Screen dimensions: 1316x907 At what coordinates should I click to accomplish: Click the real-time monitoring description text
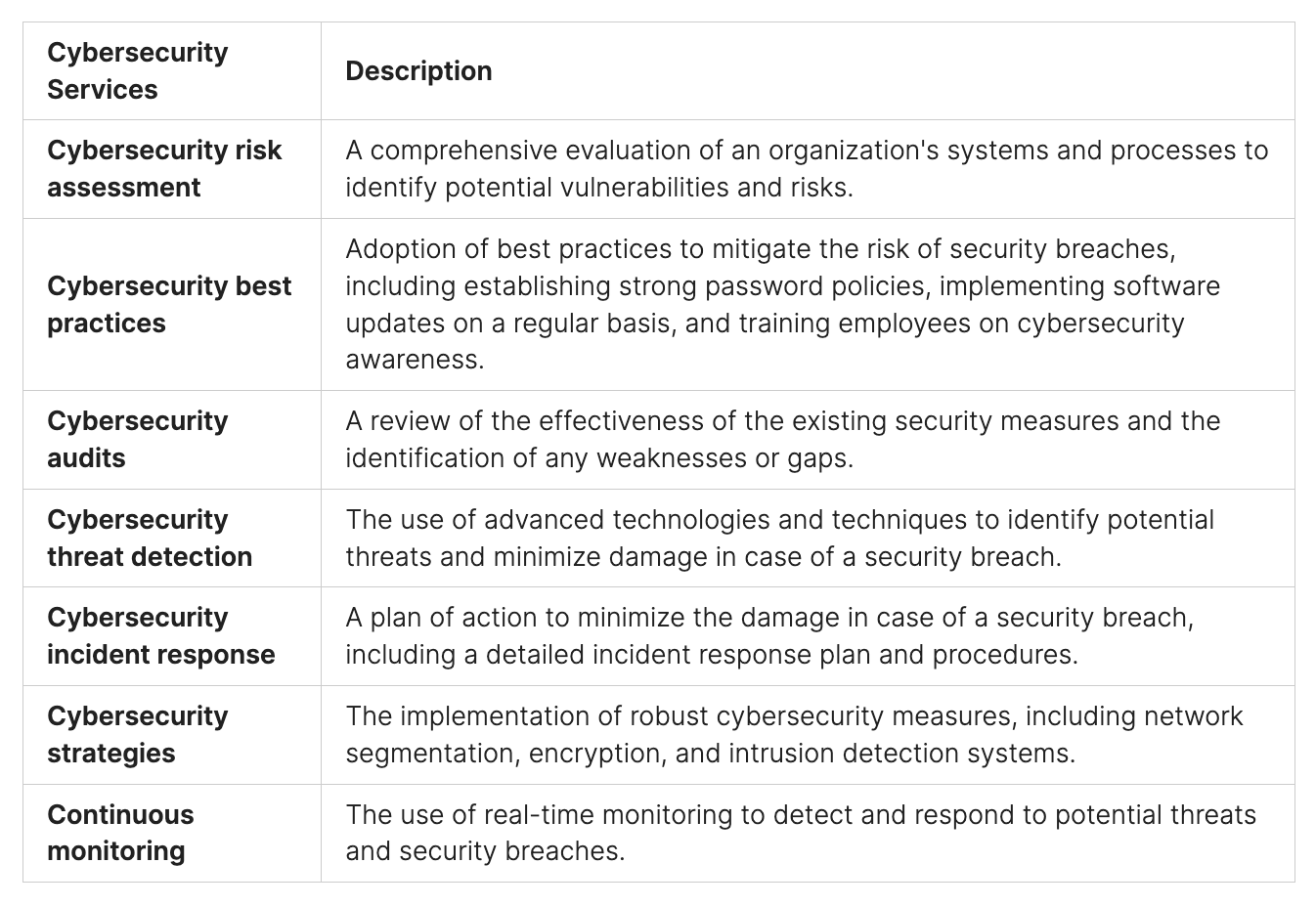tap(800, 814)
